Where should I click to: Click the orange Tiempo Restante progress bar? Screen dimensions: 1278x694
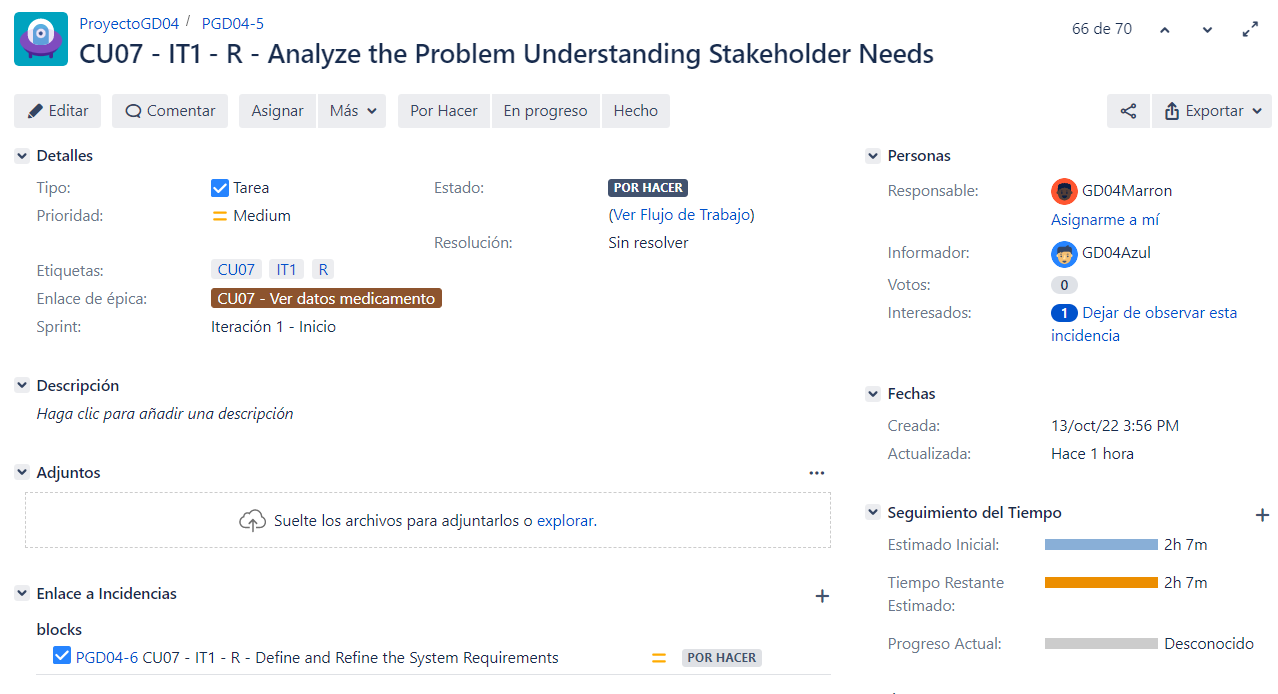pos(1100,582)
